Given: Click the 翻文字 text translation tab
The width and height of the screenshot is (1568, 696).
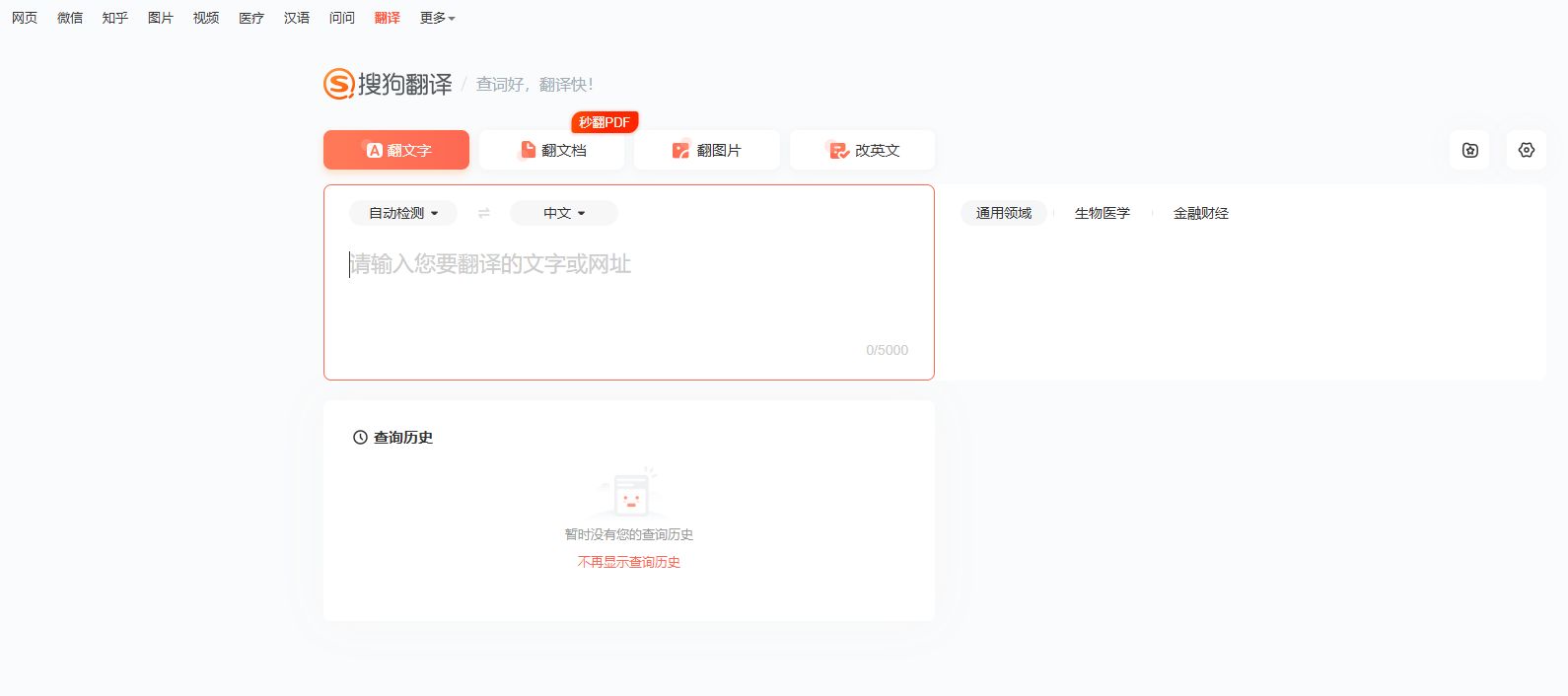Looking at the screenshot, I should [x=396, y=150].
